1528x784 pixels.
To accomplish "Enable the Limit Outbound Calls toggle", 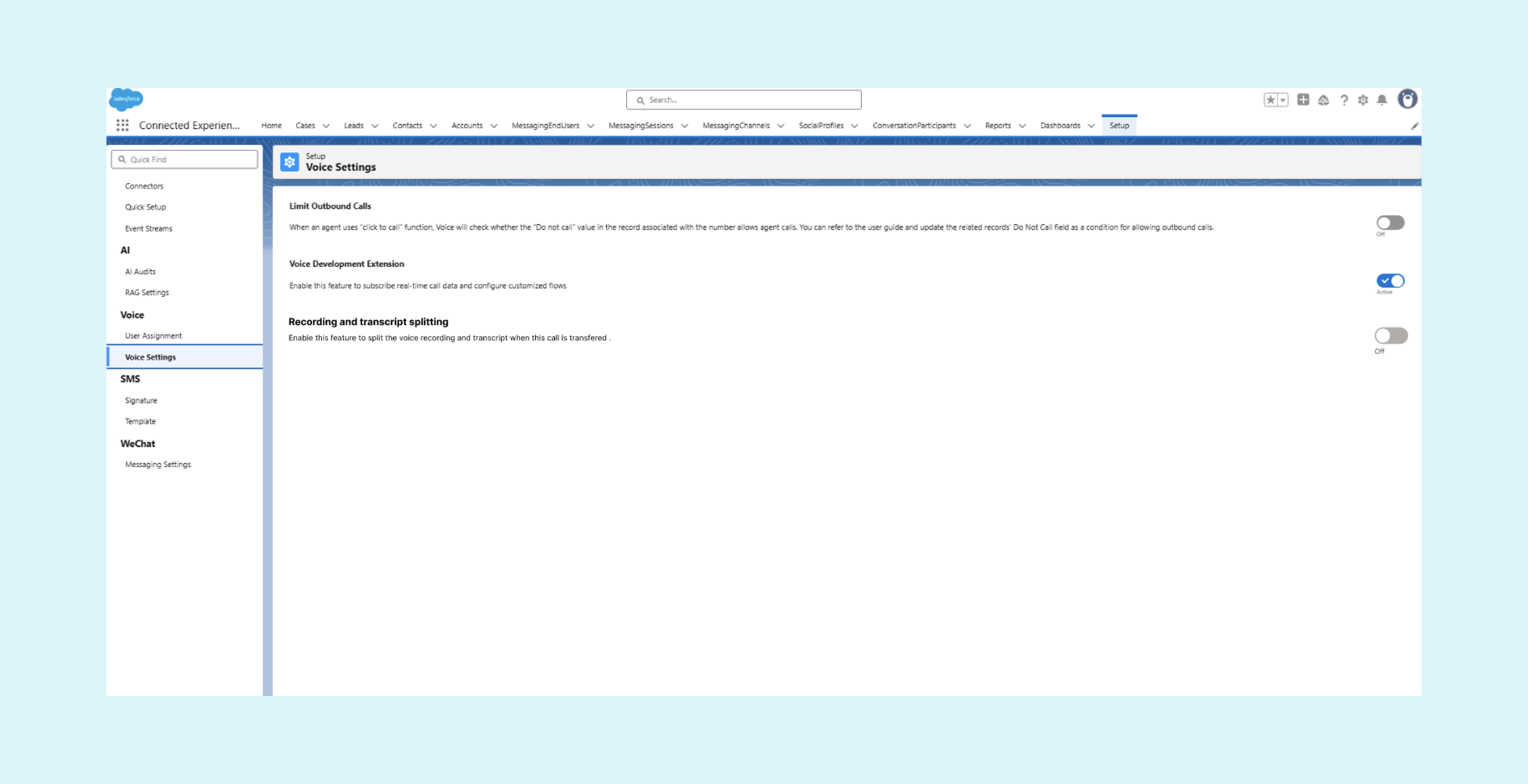I will click(1390, 223).
